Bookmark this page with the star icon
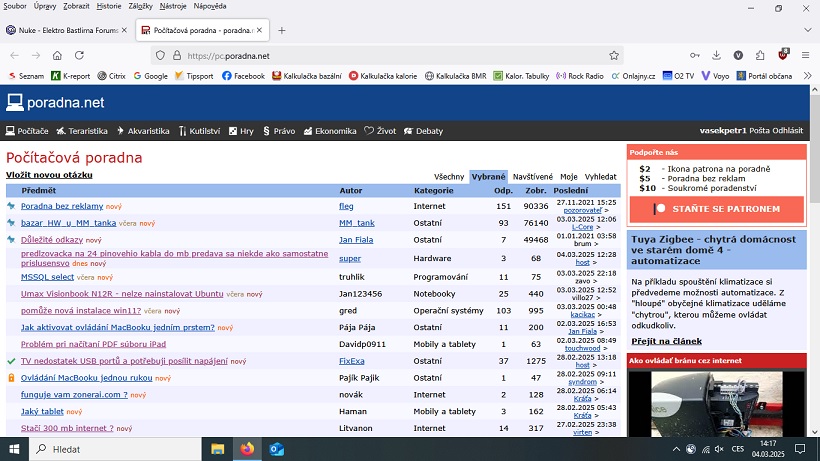This screenshot has width=820, height=461. [x=614, y=56]
